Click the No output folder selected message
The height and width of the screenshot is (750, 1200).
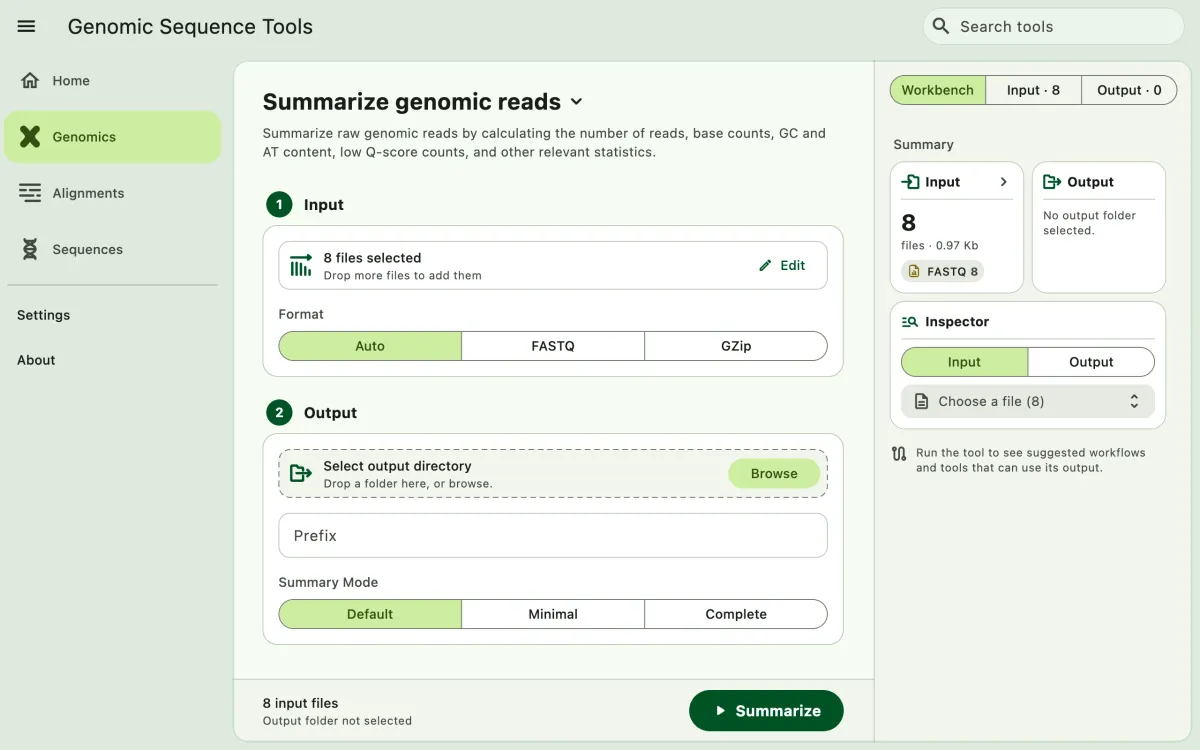tap(1090, 223)
